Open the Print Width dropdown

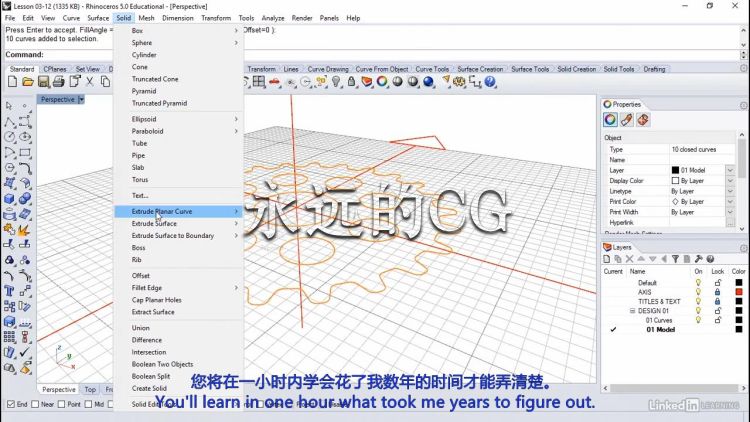(x=730, y=212)
